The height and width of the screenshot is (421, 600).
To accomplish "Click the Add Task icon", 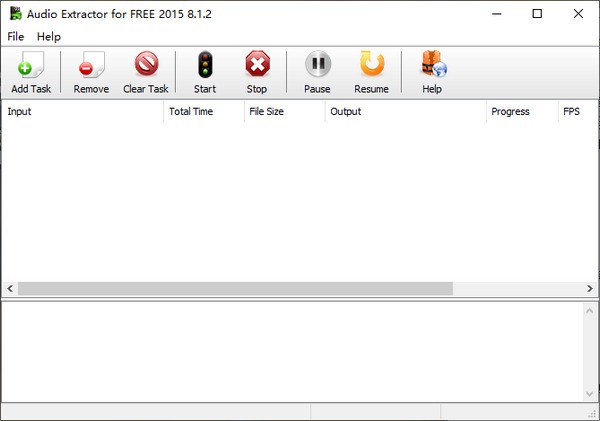I will point(30,66).
